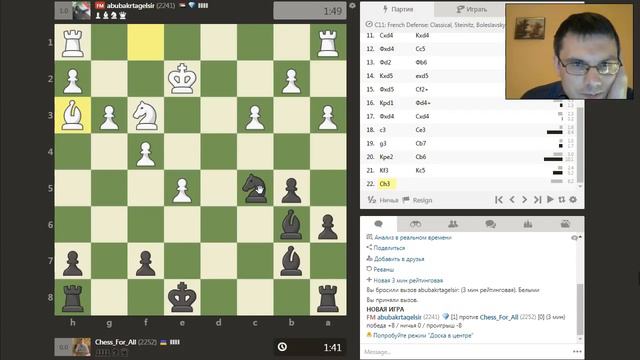
Task: Open board settings gear beside move controls
Action: pos(573,200)
